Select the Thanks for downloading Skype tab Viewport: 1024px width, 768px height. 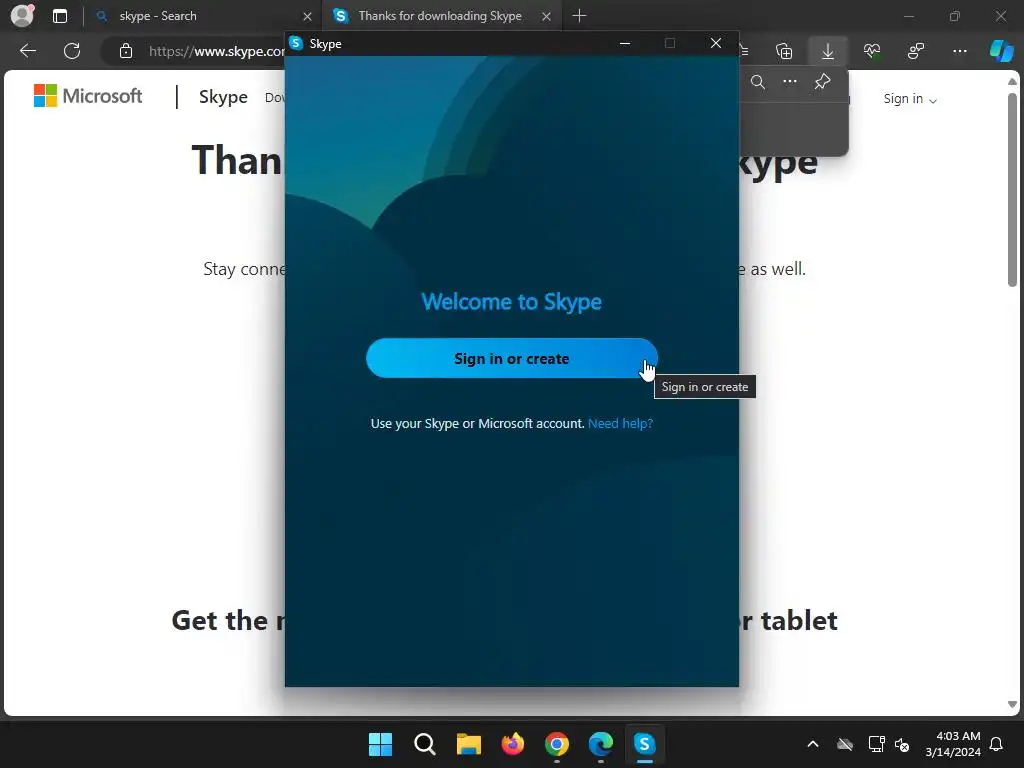(x=441, y=16)
